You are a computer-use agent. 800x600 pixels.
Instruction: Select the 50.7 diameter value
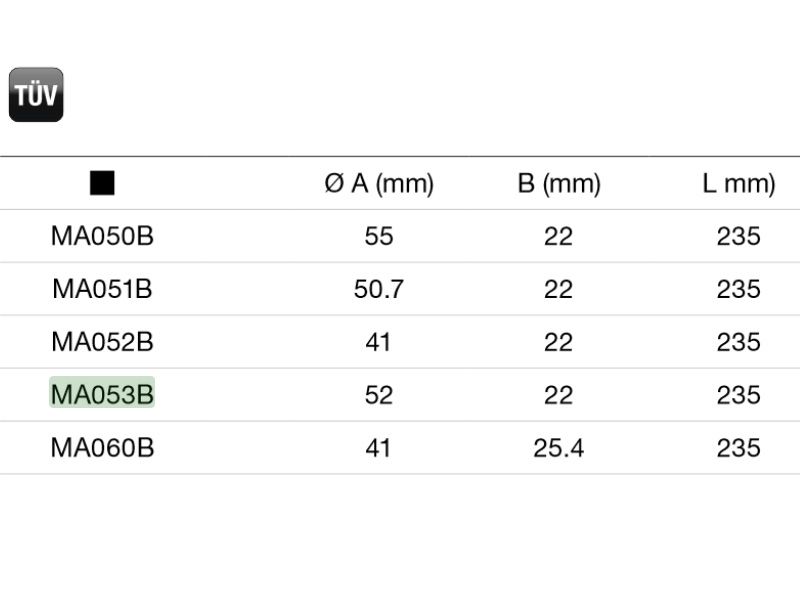click(x=379, y=289)
